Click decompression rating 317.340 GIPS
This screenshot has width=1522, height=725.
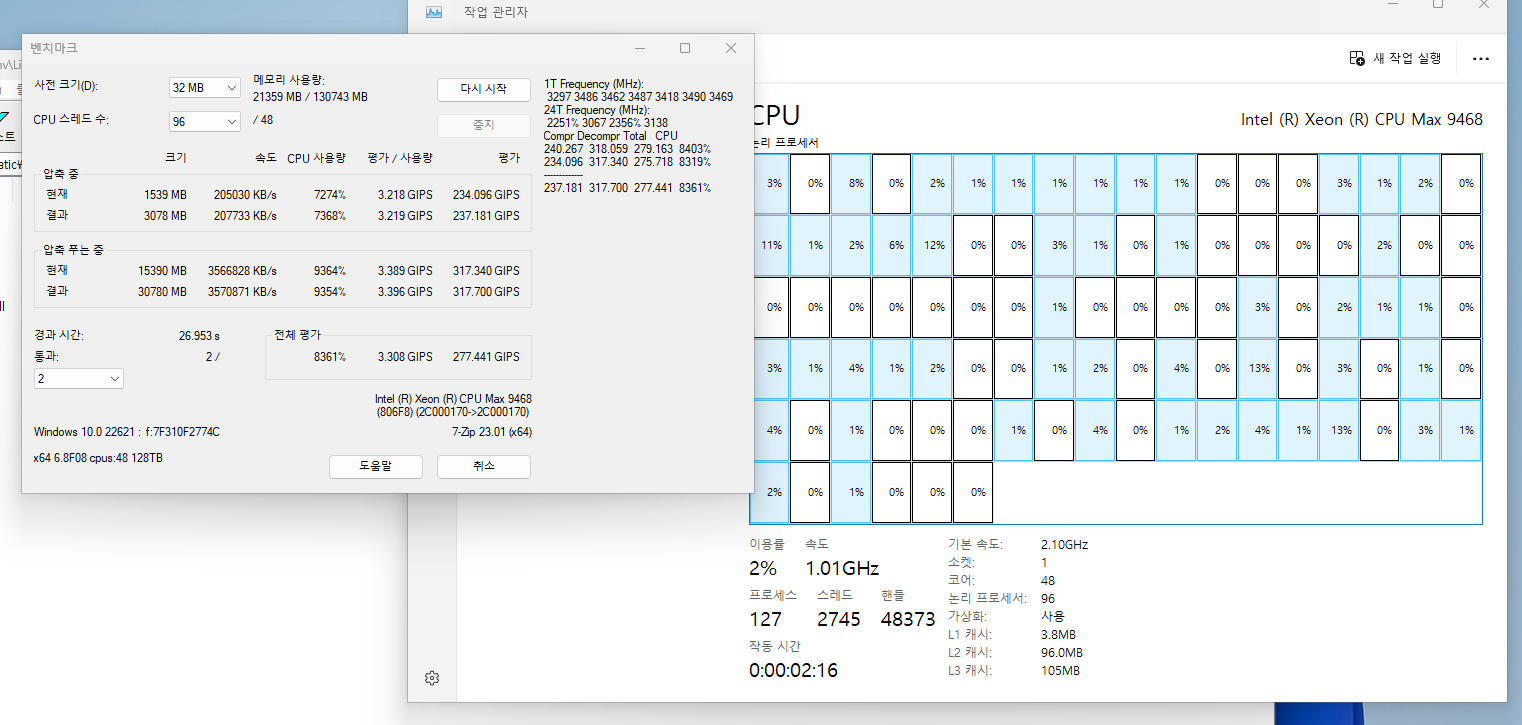coord(486,271)
